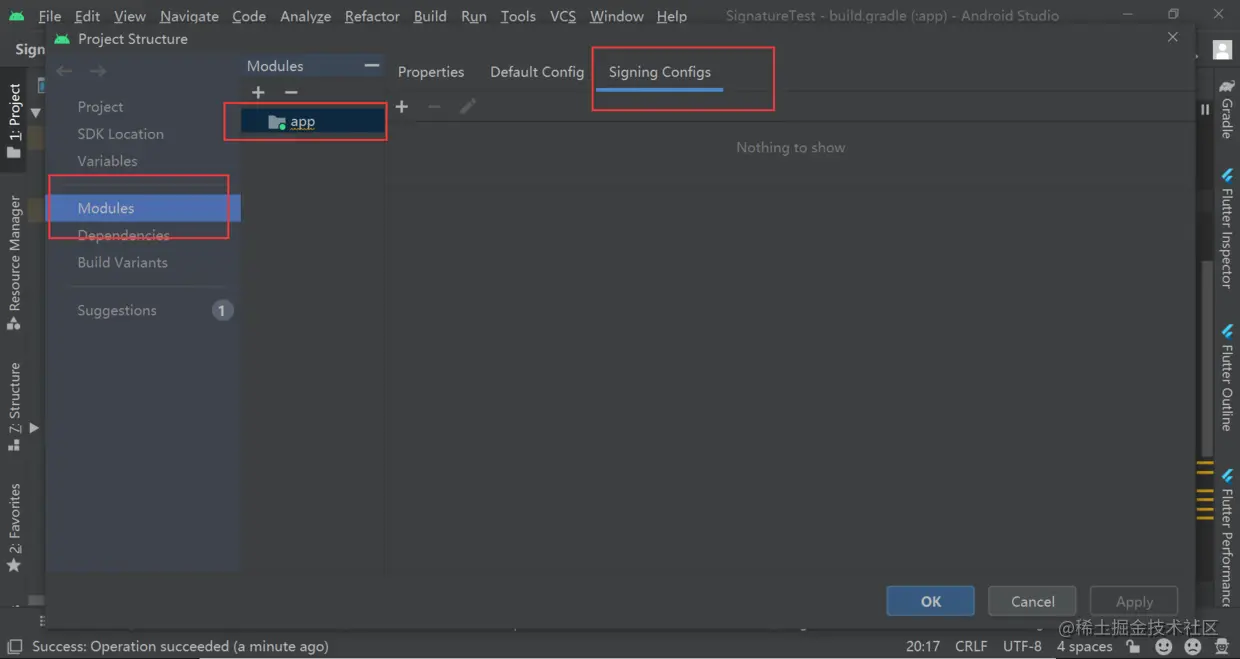This screenshot has width=1240, height=659.
Task: Switch to the Properties tab
Action: [x=431, y=72]
